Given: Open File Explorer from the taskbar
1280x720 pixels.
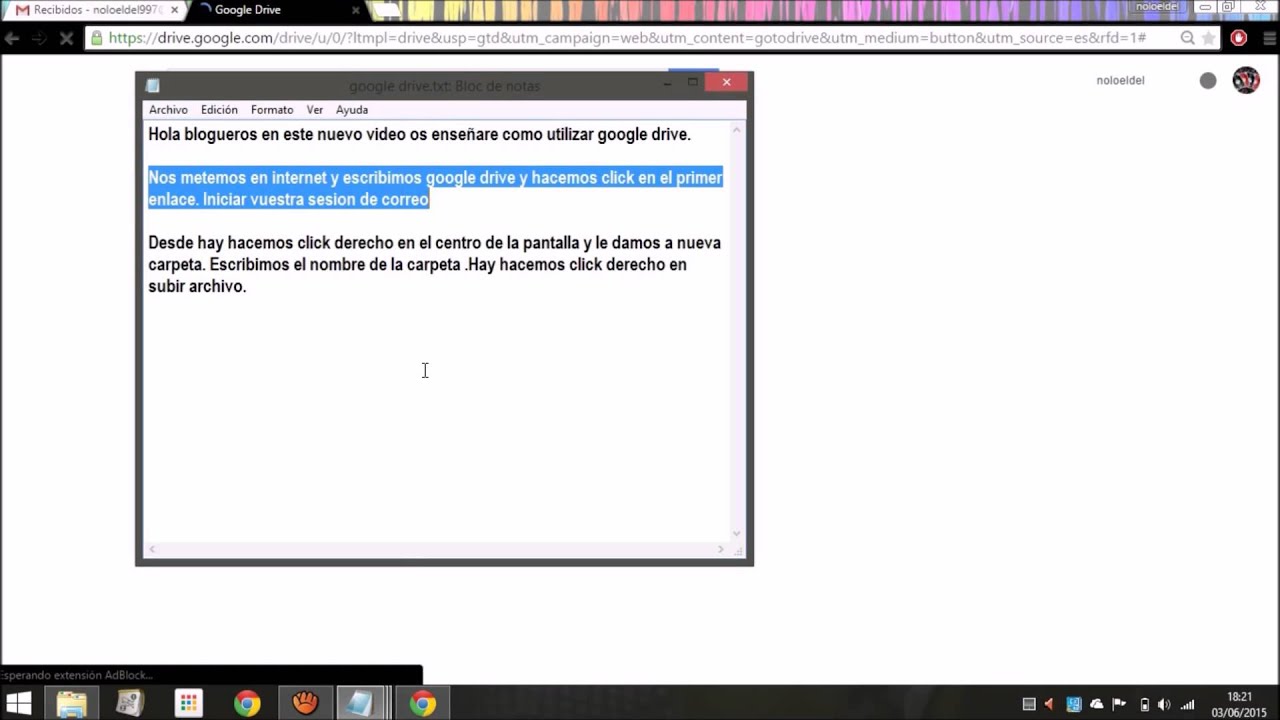Looking at the screenshot, I should click(71, 704).
